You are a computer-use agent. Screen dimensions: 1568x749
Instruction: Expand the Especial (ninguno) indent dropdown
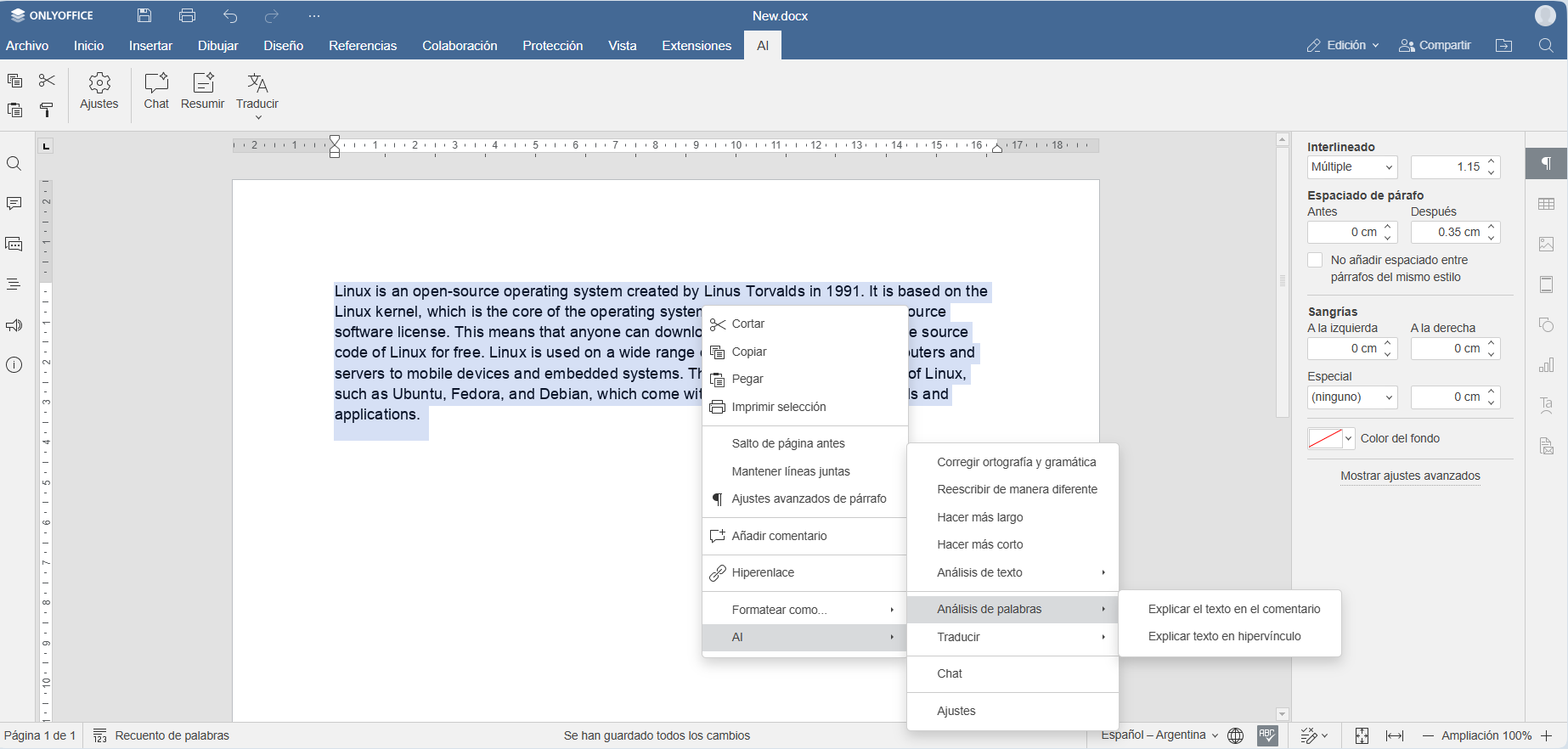1351,397
